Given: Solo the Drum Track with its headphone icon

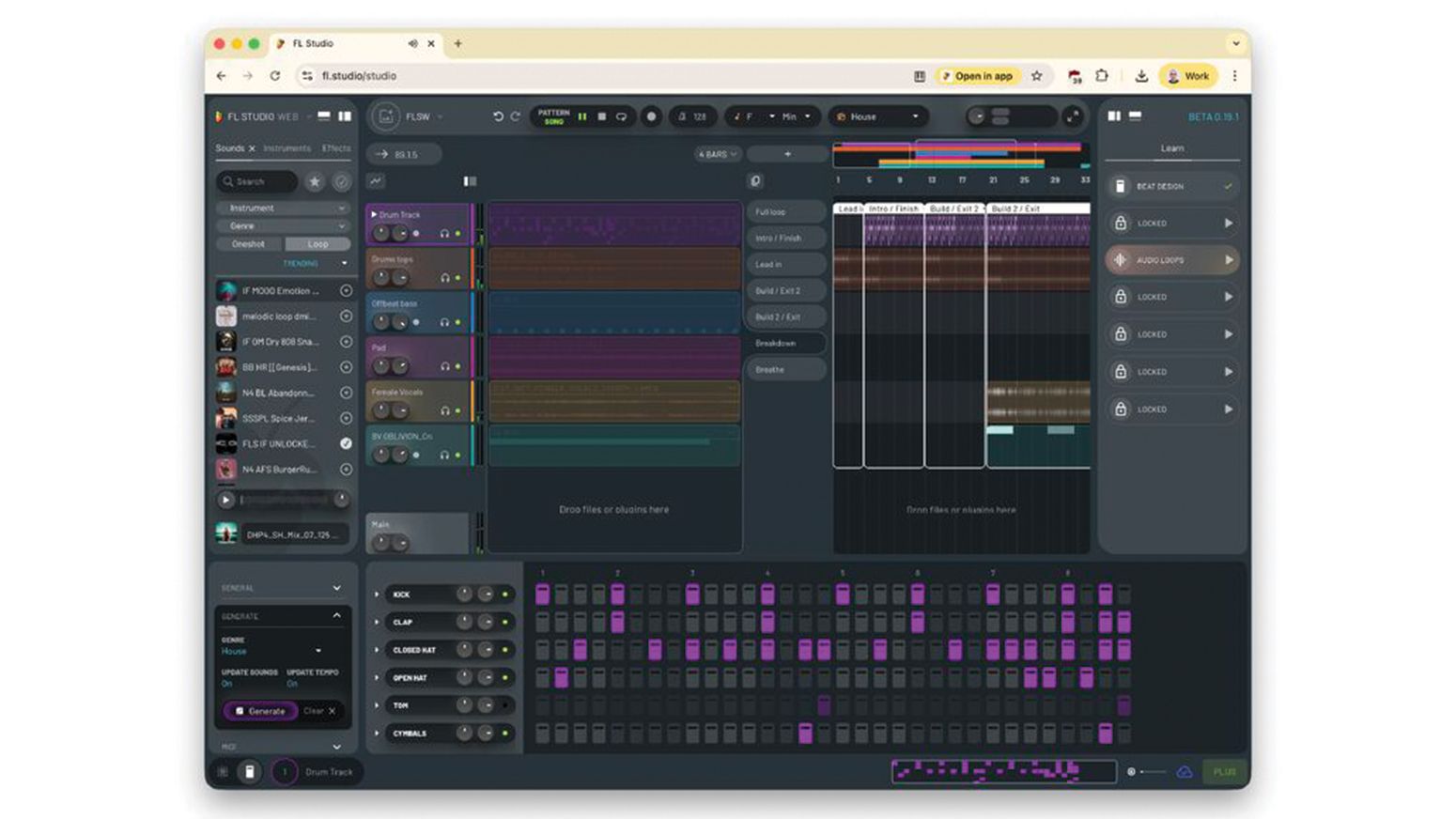Looking at the screenshot, I should point(442,234).
